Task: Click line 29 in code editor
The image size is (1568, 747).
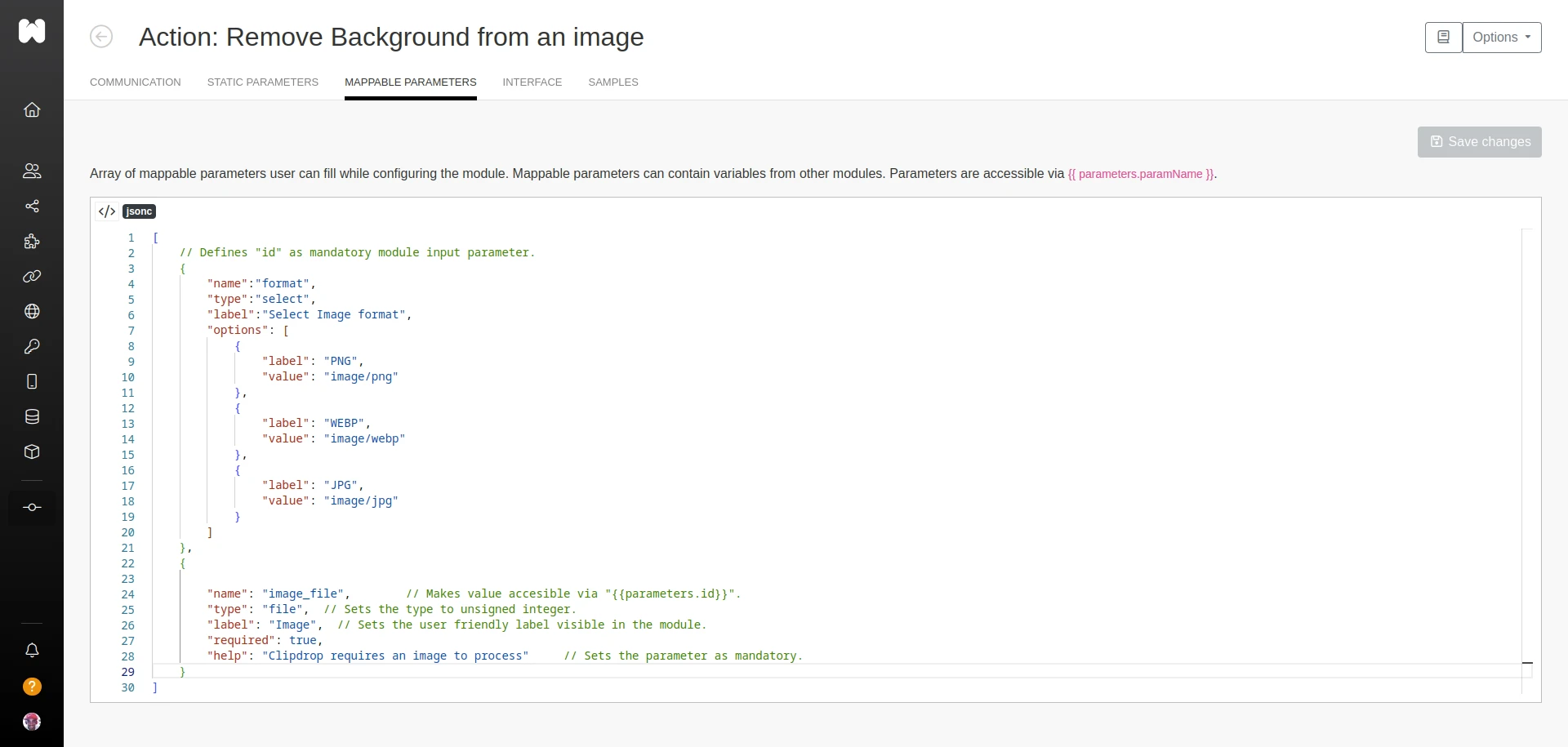Action: (x=490, y=672)
